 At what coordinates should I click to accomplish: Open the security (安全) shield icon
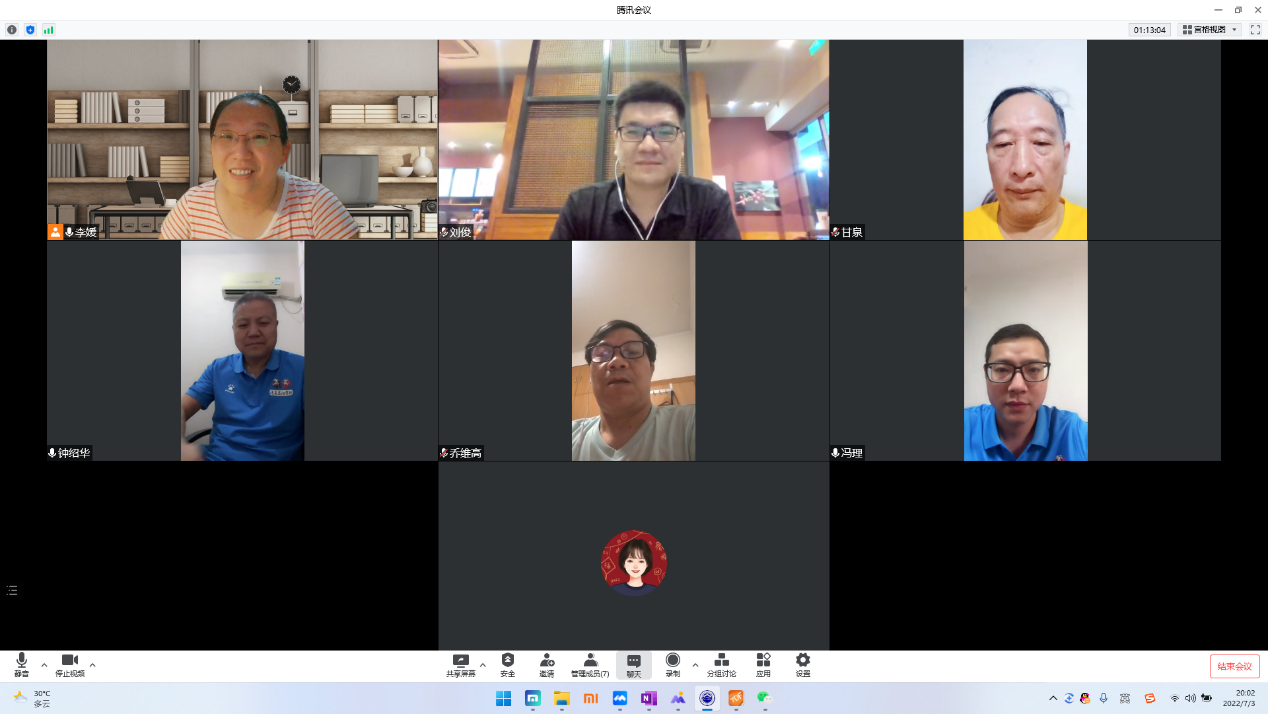(x=508, y=662)
